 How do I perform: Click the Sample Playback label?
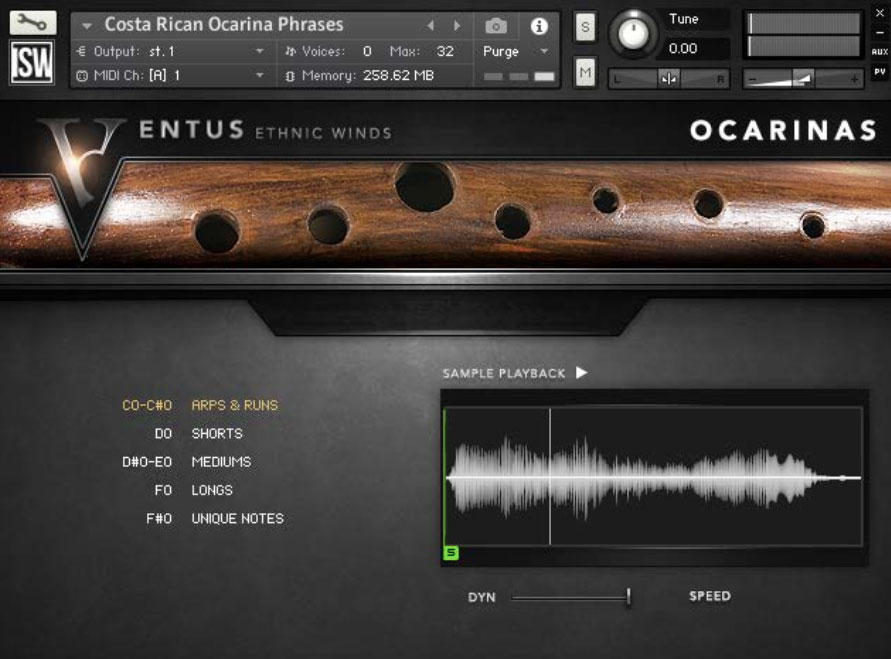(504, 373)
